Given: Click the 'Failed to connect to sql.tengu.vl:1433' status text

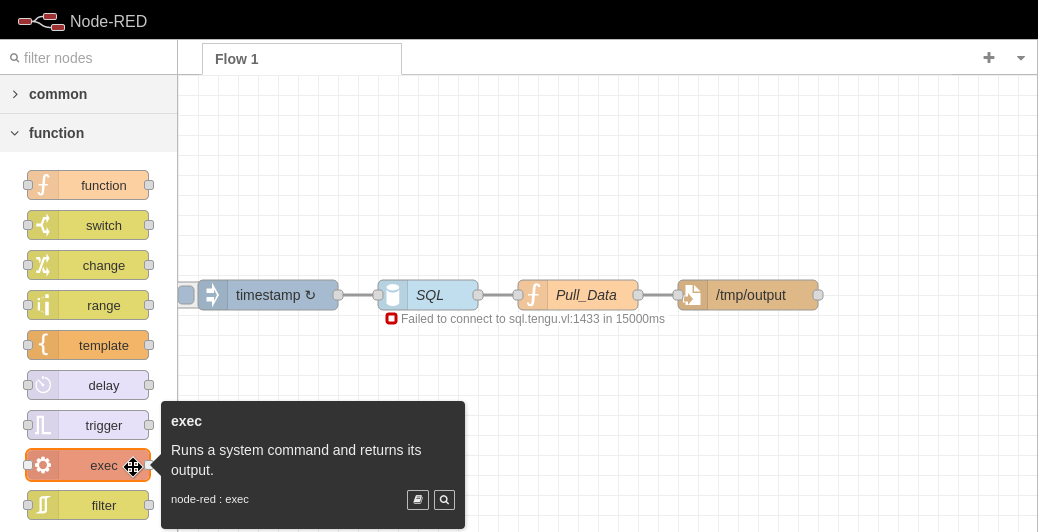Looking at the screenshot, I should point(533,319).
